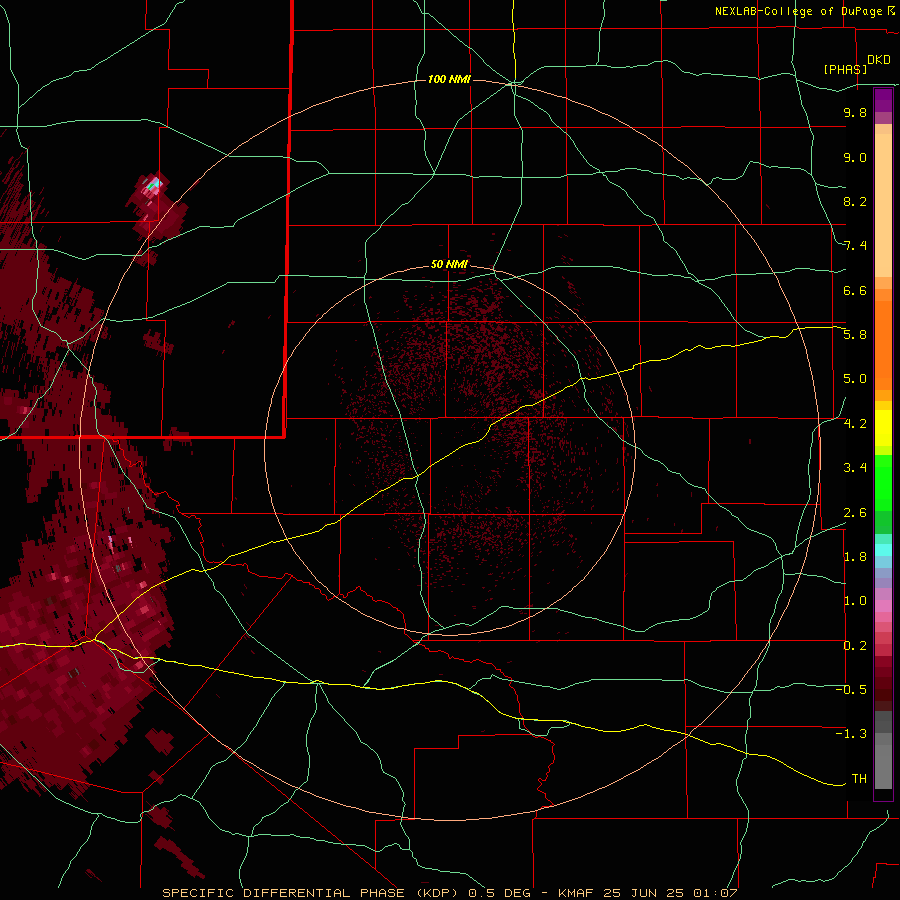
Task: Click the 5.8 legend value
Action: point(855,335)
